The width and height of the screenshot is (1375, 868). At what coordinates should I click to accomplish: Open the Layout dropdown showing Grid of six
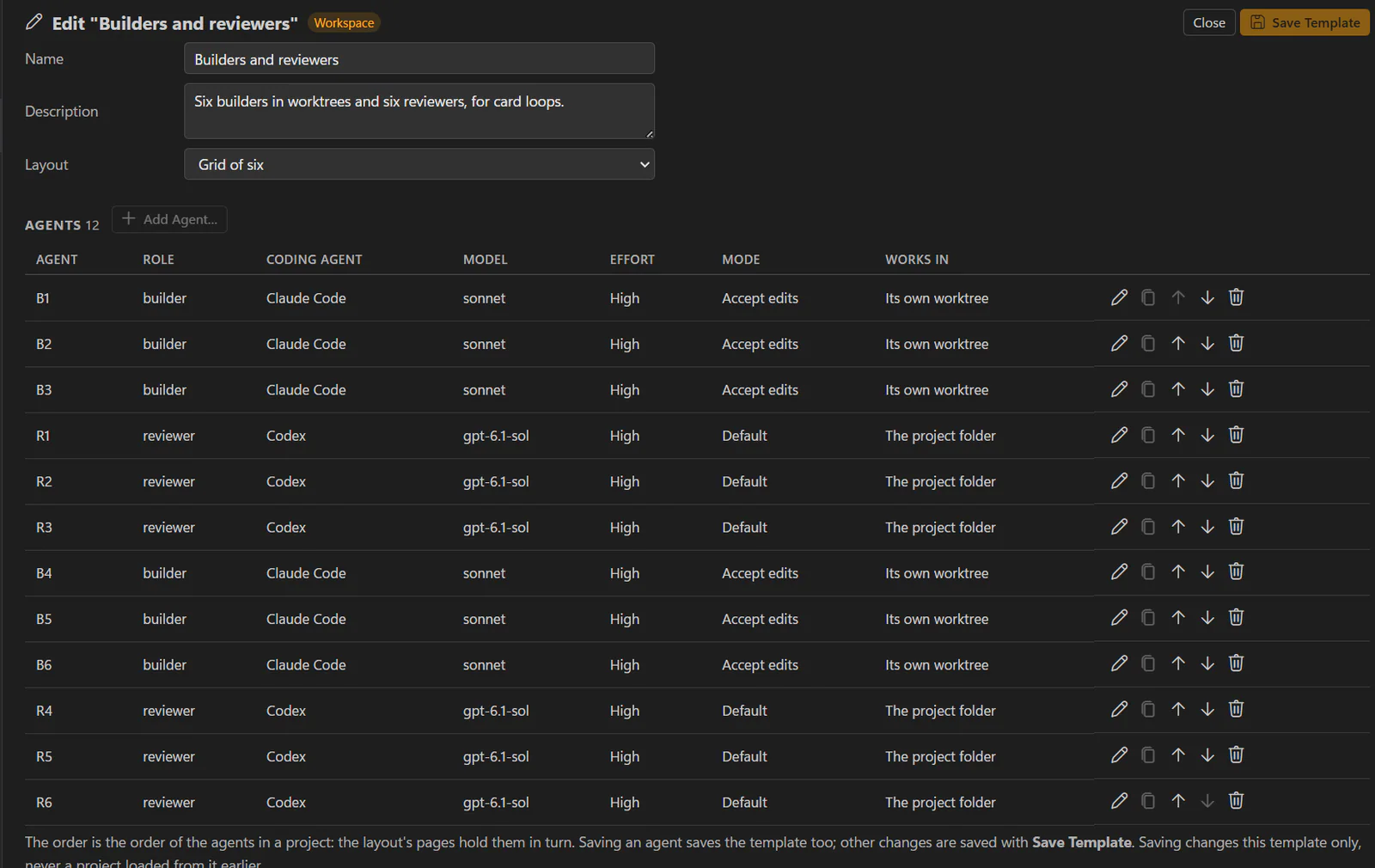419,164
